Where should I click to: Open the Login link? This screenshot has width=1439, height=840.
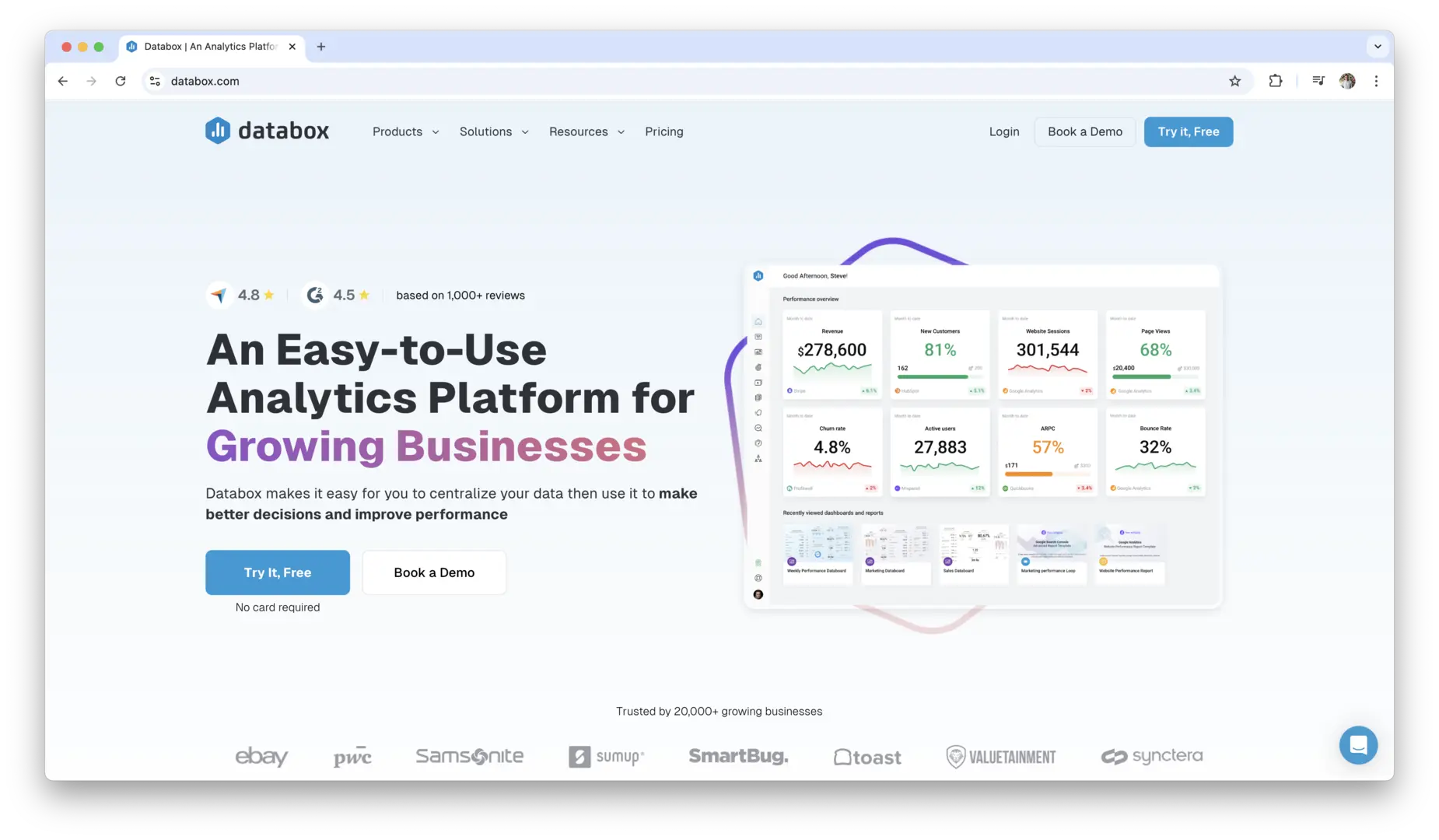click(1003, 131)
